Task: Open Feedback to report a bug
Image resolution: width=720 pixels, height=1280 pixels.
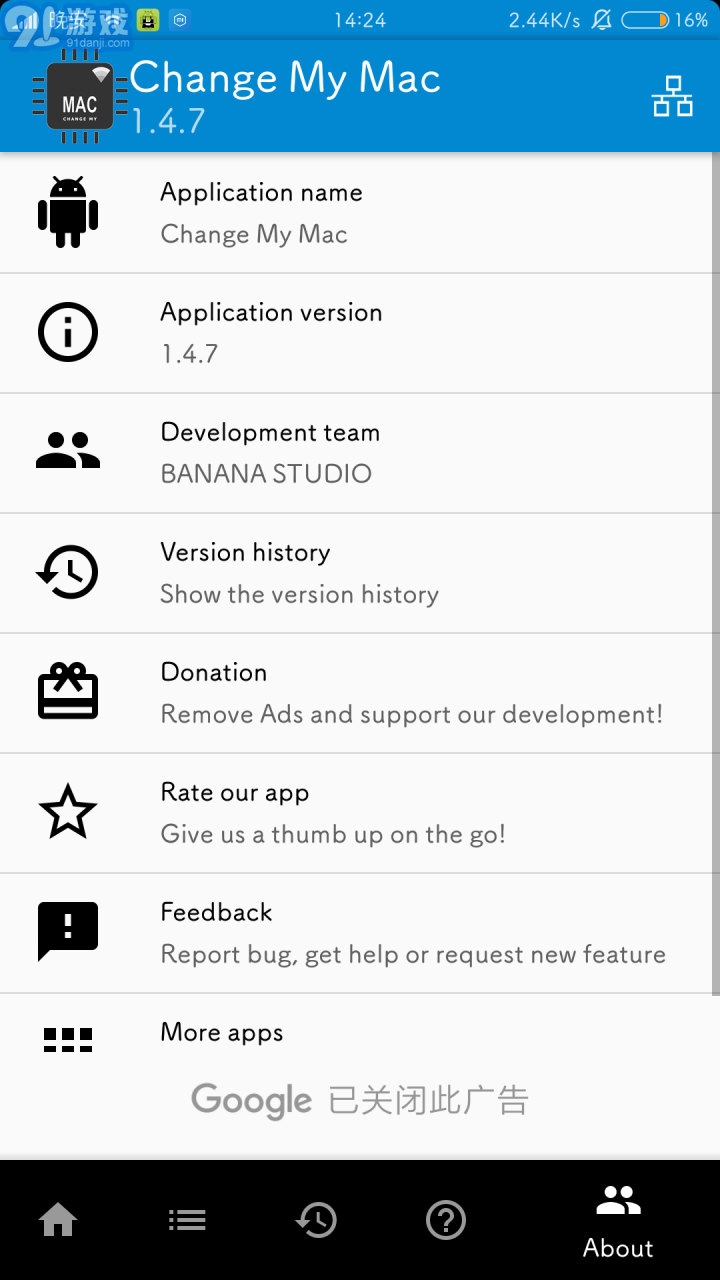Action: coord(360,933)
